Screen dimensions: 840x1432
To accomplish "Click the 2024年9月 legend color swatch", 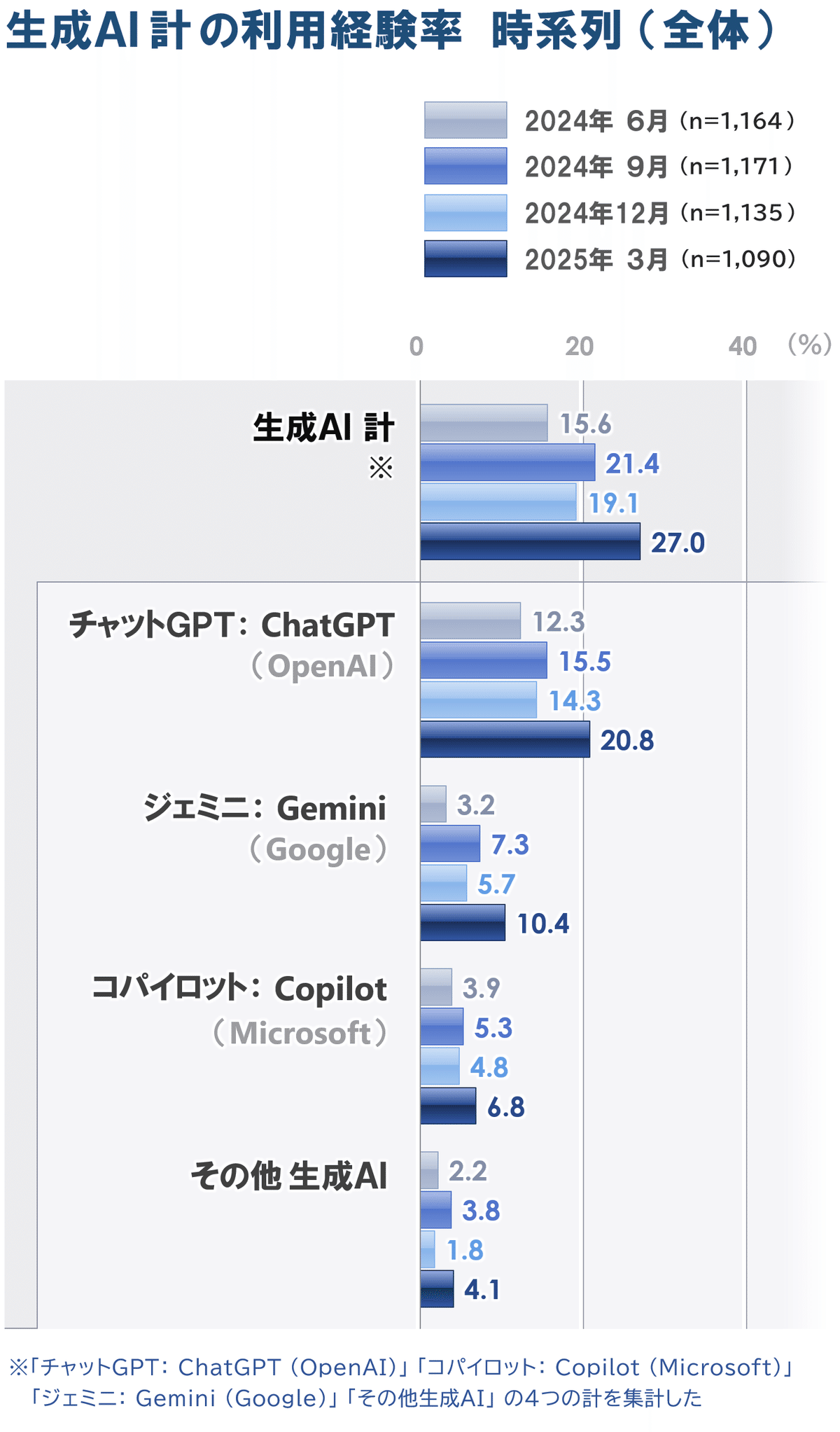I will click(x=465, y=166).
